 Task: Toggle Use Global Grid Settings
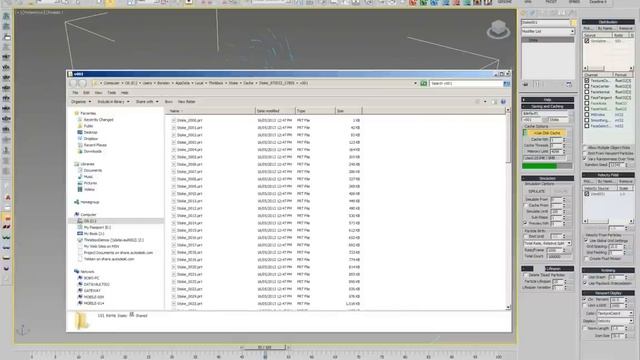587,241
